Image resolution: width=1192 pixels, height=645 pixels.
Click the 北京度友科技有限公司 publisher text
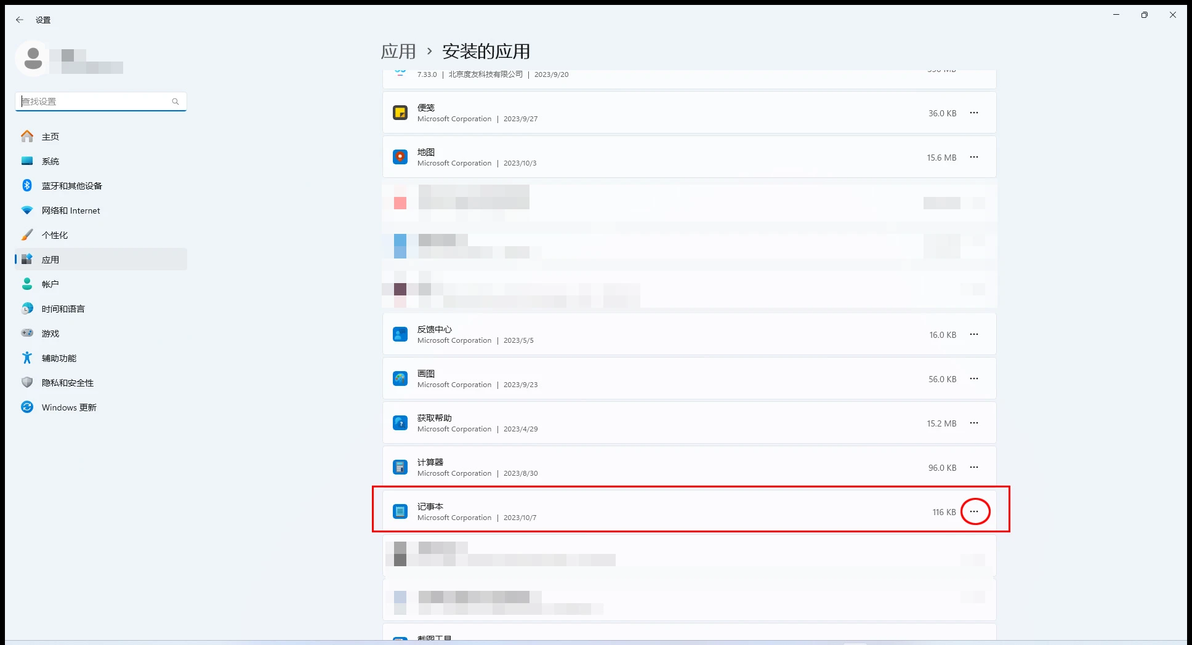click(x=486, y=75)
